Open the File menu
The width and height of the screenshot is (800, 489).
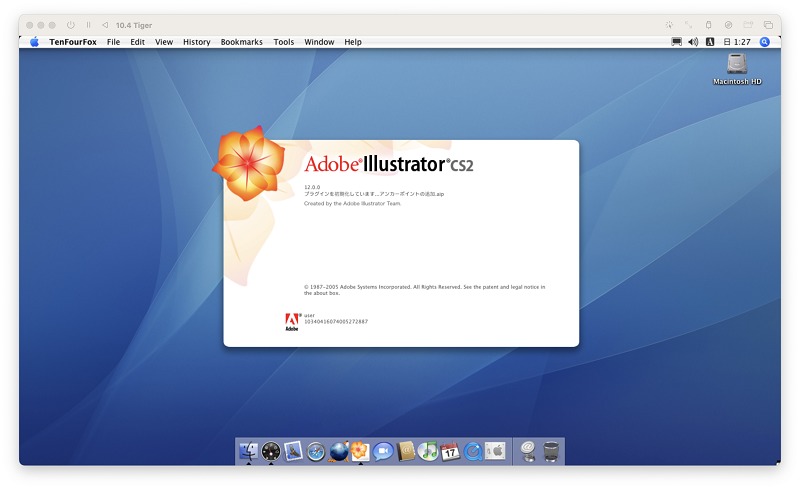click(x=113, y=42)
